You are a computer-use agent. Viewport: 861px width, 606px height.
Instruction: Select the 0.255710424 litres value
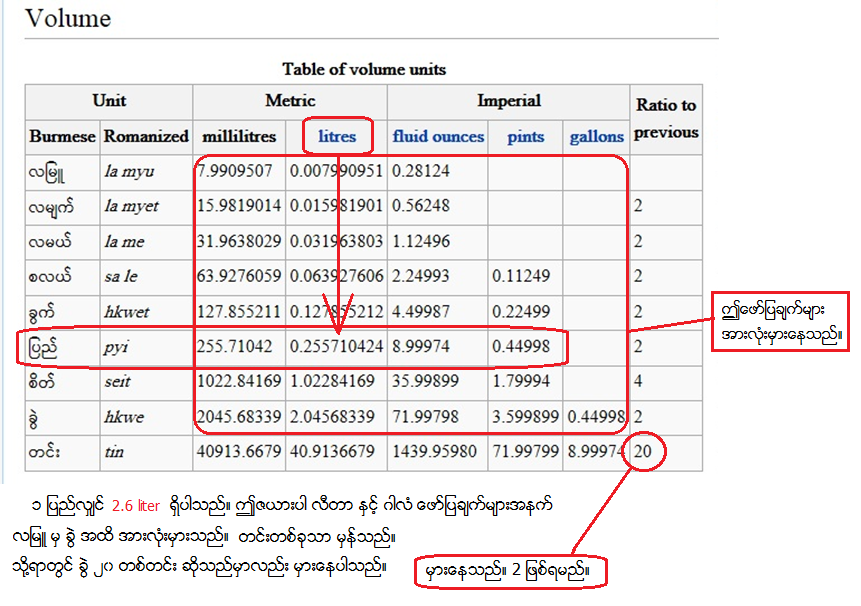(x=336, y=346)
